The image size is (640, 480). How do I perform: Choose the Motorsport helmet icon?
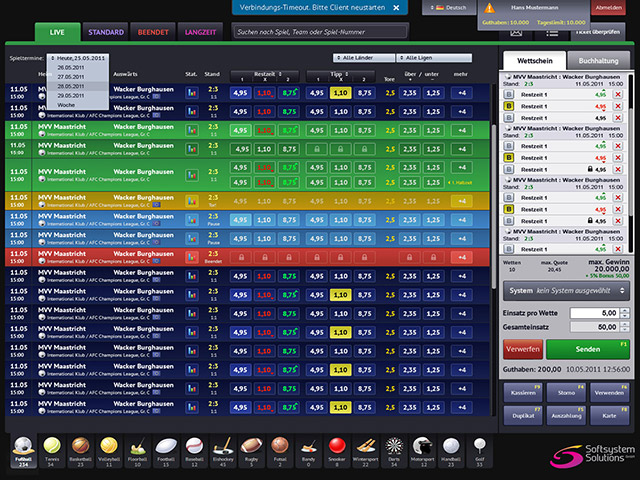422,451
